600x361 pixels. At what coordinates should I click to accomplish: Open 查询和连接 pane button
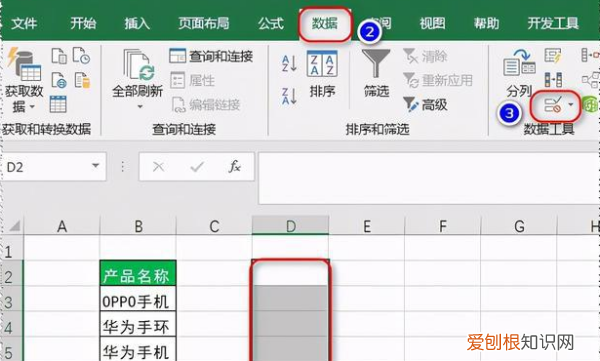click(211, 56)
